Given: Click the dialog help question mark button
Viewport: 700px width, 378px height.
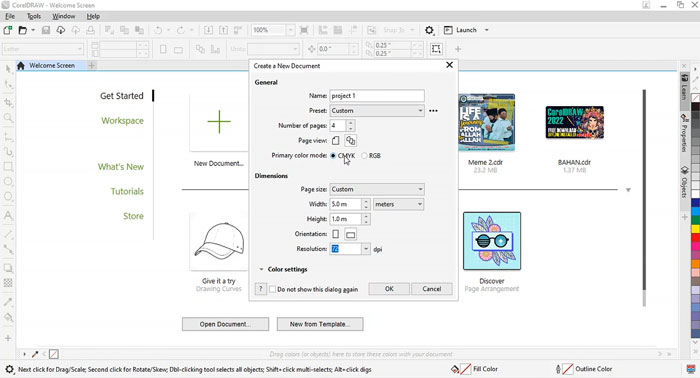Looking at the screenshot, I should coord(261,289).
